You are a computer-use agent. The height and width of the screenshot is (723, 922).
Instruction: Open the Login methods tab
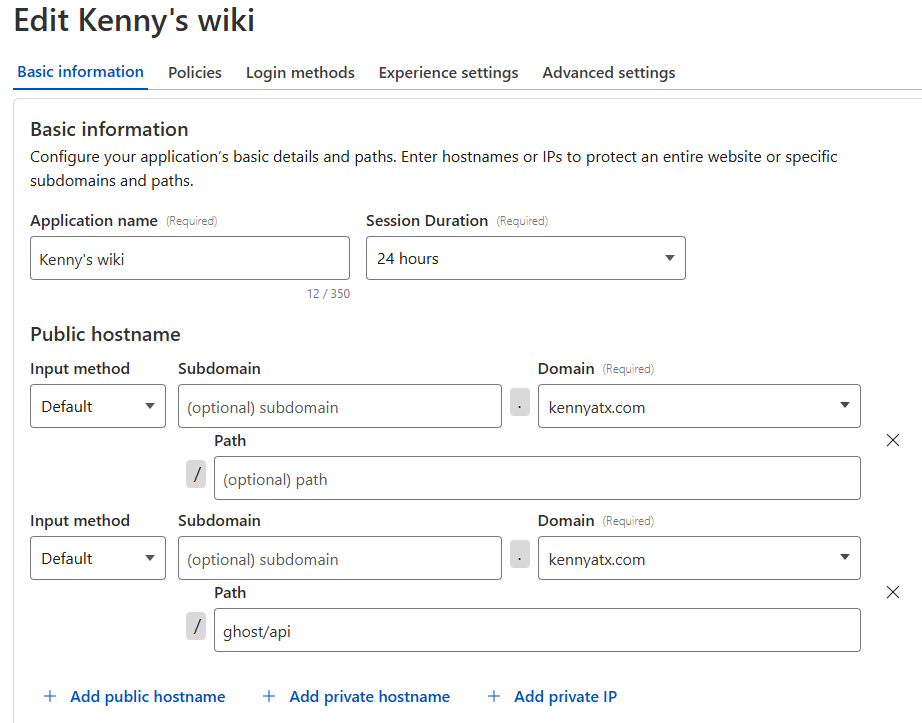300,72
